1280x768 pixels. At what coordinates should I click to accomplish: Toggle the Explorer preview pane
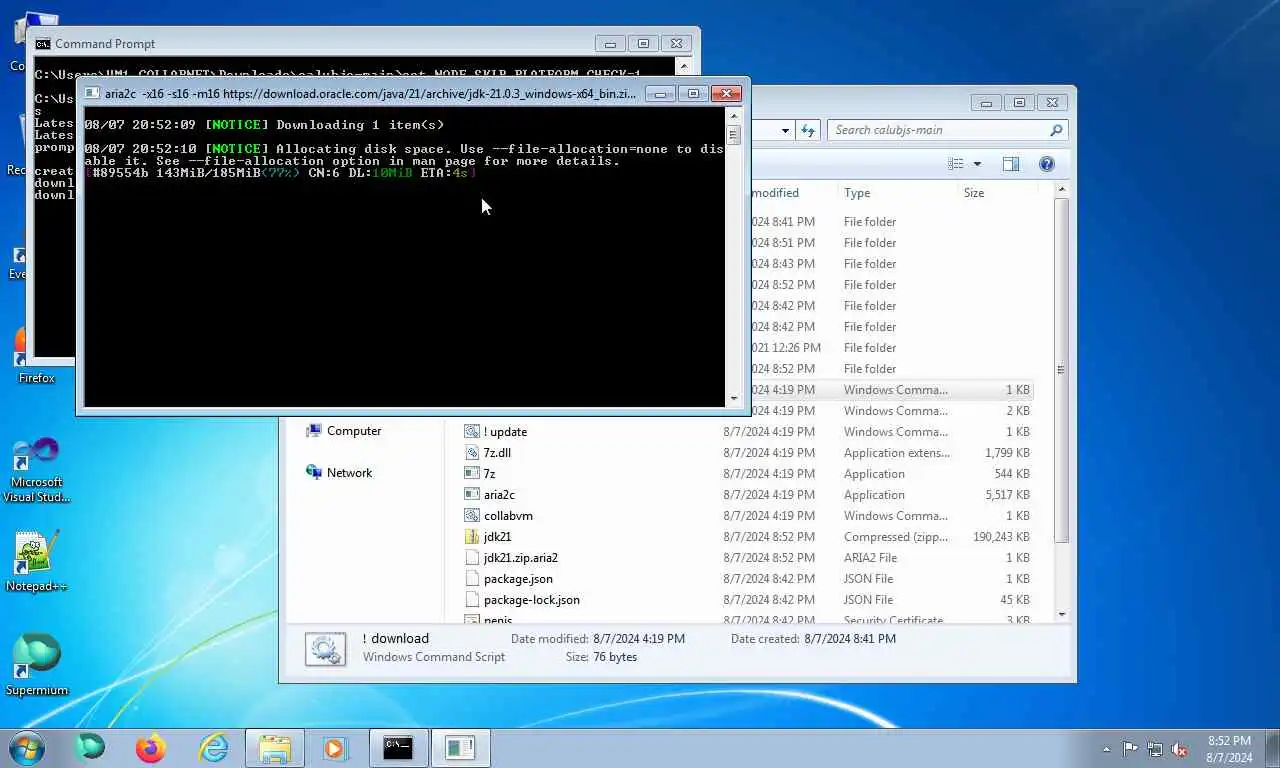coord(1011,164)
